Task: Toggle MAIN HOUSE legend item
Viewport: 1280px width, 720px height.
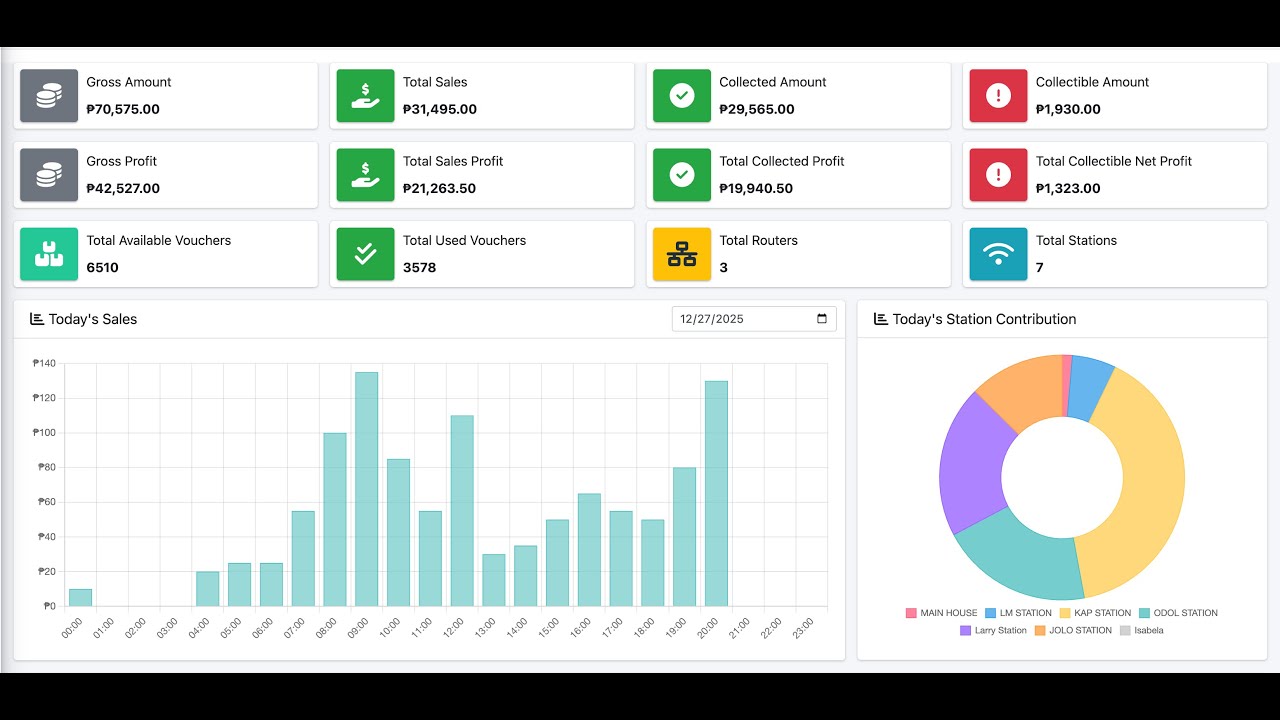Action: (941, 613)
